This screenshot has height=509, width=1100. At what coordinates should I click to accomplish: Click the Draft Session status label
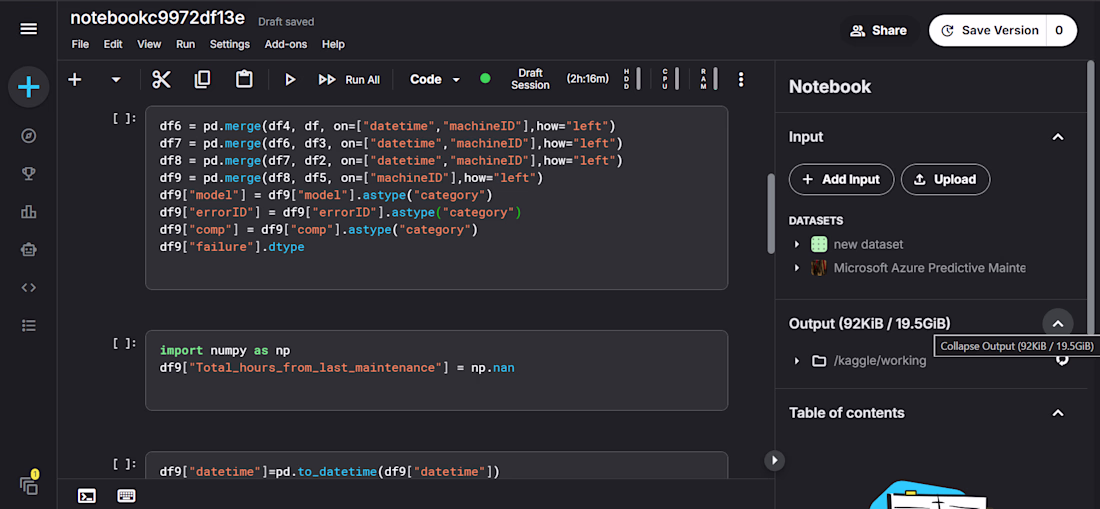click(530, 79)
